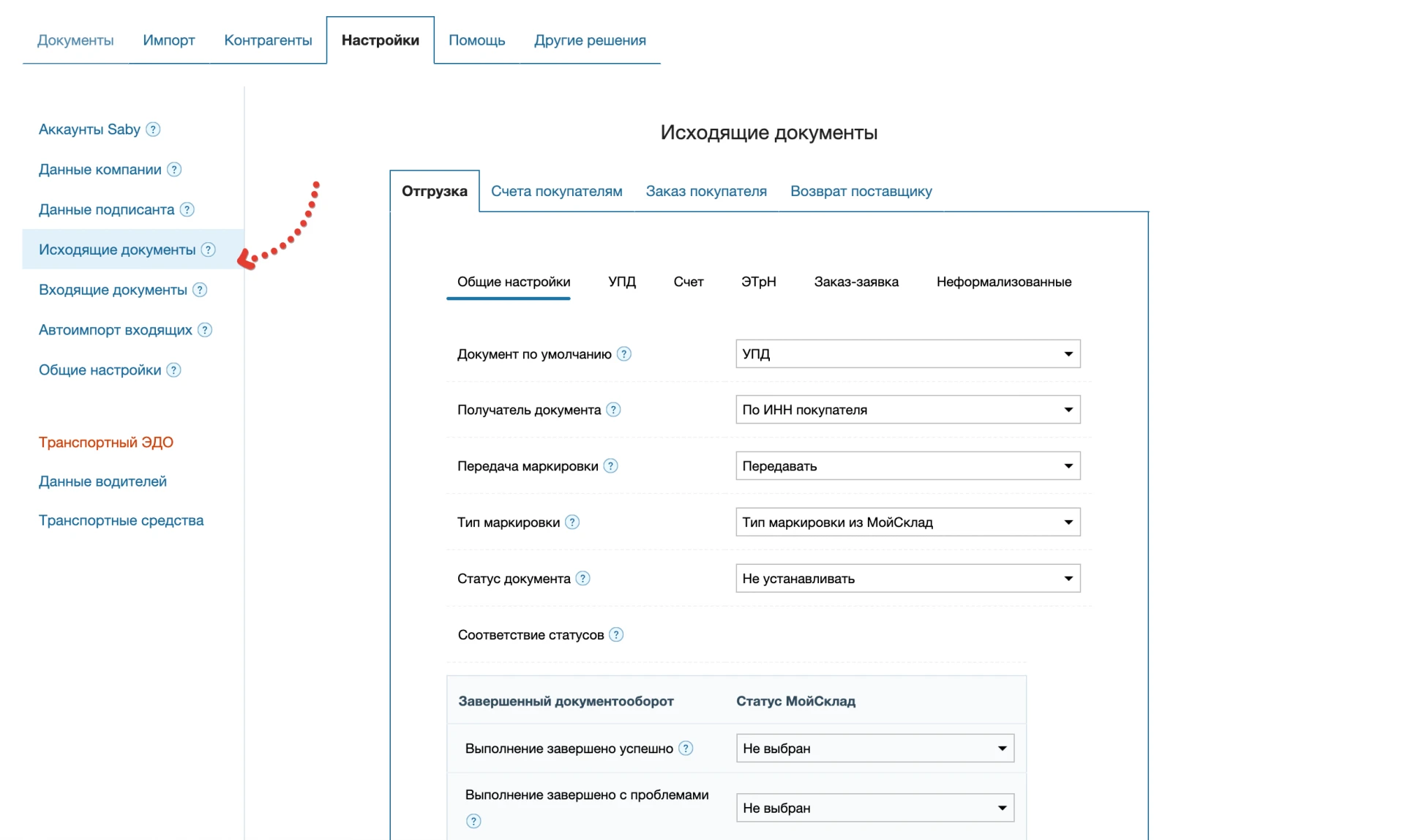The width and height of the screenshot is (1405, 840).
Task: Open the Статус документа dropdown
Action: (907, 579)
